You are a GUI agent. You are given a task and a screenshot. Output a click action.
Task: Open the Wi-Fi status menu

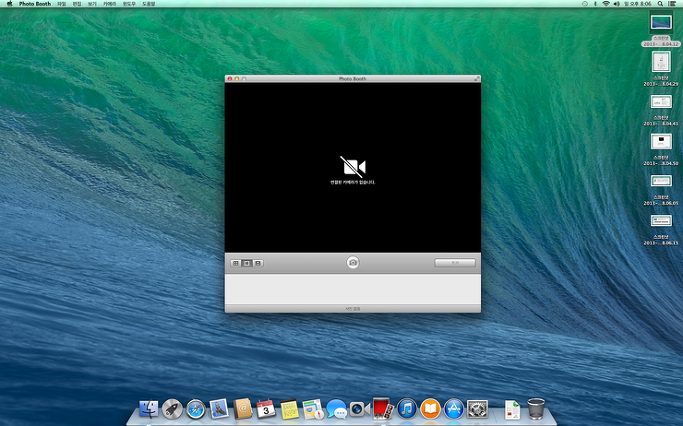[x=605, y=3]
